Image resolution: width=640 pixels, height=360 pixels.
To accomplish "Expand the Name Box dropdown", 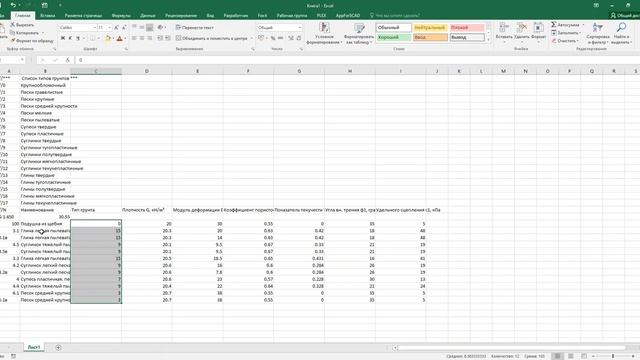I will (22, 60).
